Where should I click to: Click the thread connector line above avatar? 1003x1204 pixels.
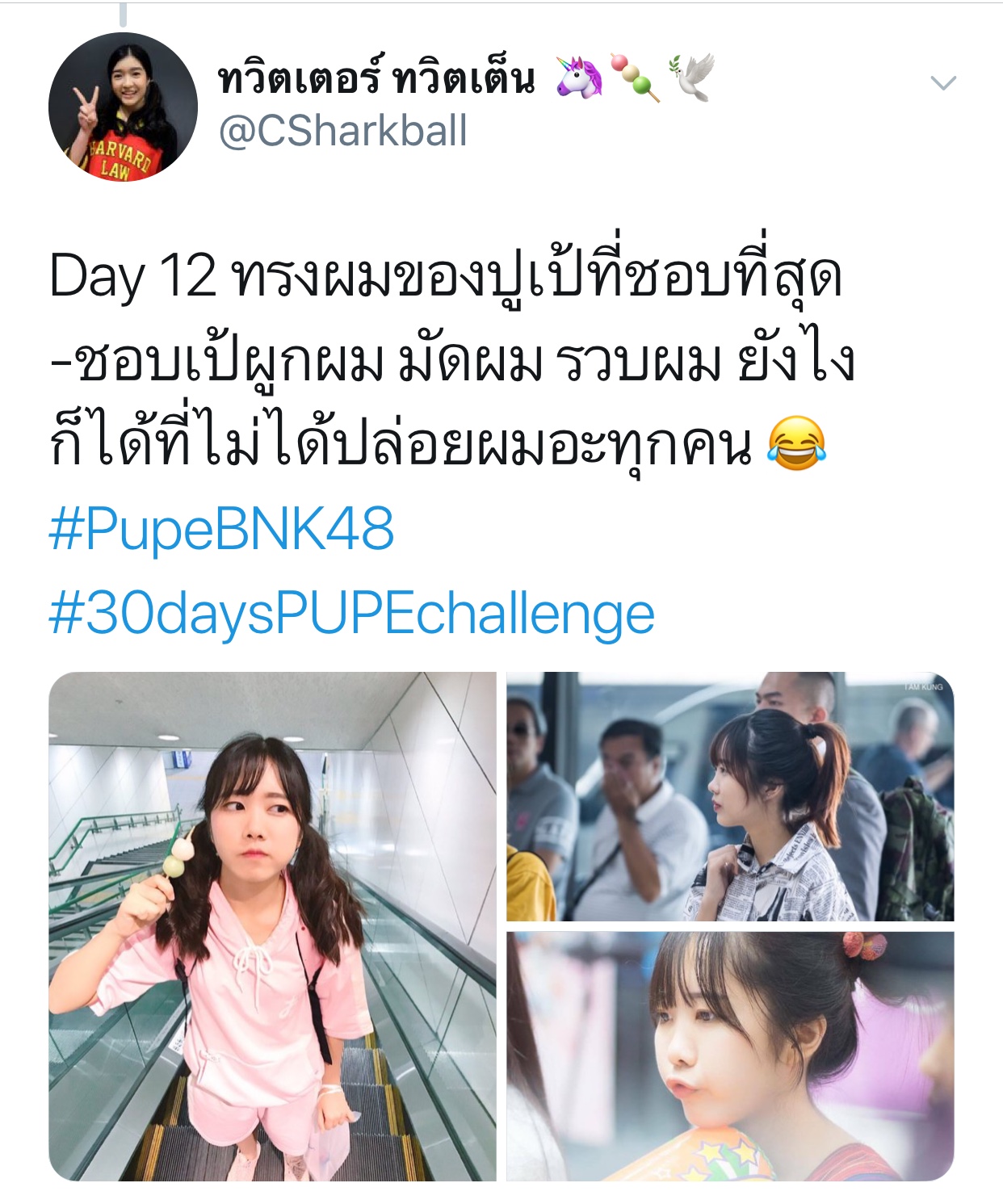point(123,14)
